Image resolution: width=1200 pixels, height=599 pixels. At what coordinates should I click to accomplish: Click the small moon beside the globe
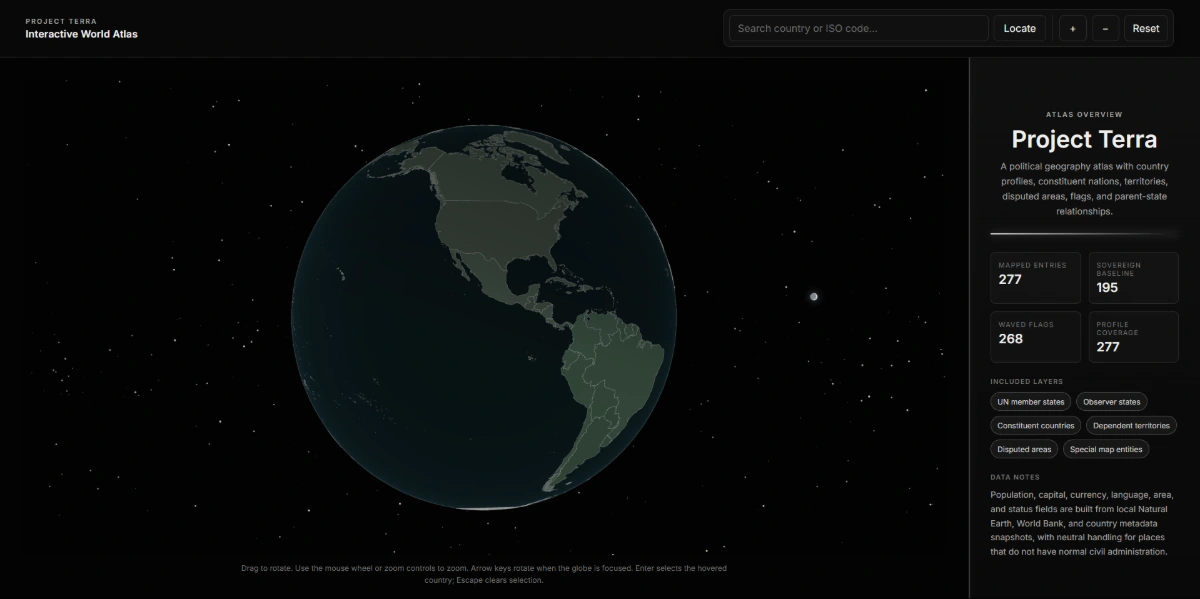814,296
